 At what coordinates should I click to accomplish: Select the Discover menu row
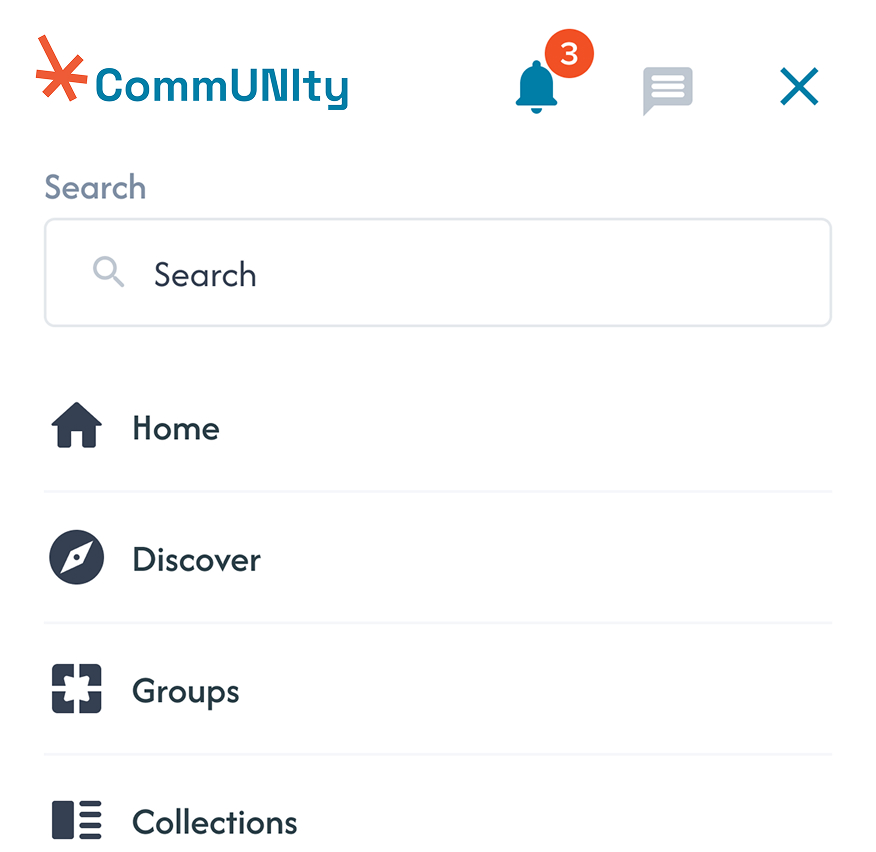437,559
